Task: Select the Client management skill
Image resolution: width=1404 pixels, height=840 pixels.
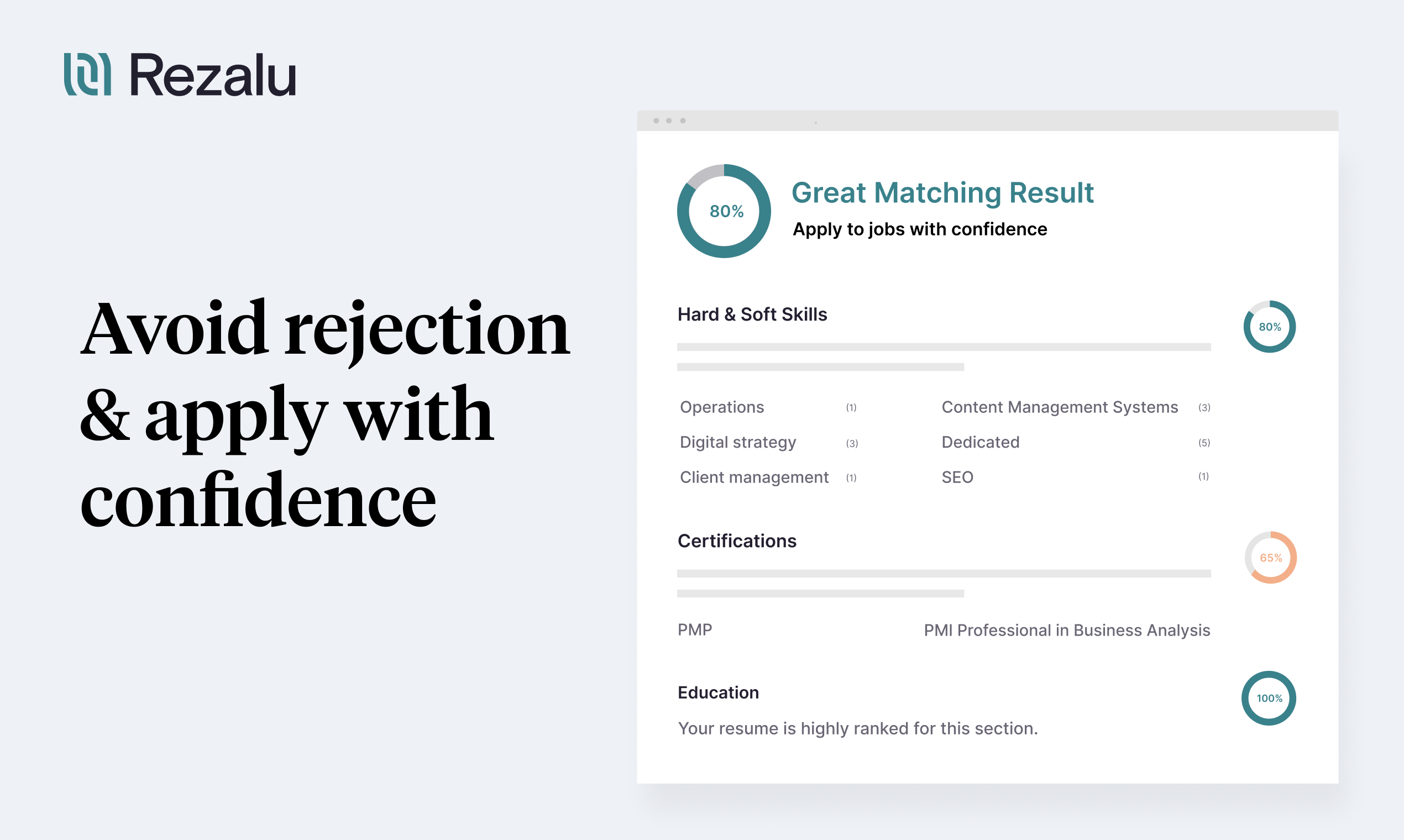Action: click(x=754, y=477)
